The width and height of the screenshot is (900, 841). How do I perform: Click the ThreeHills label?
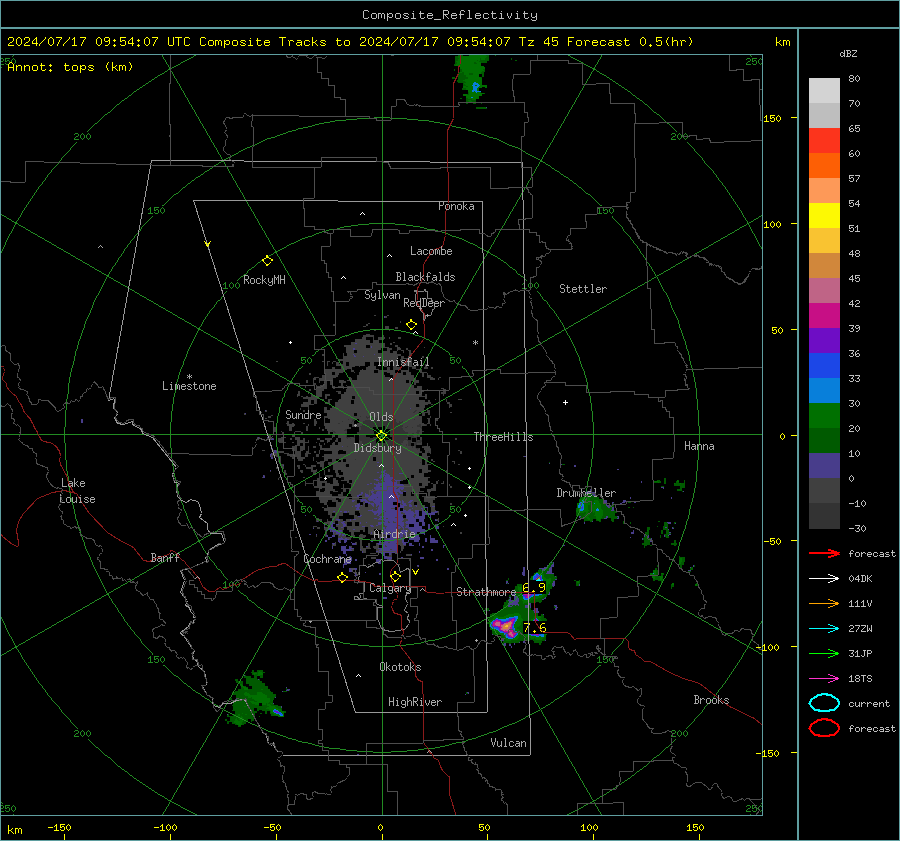[503, 437]
